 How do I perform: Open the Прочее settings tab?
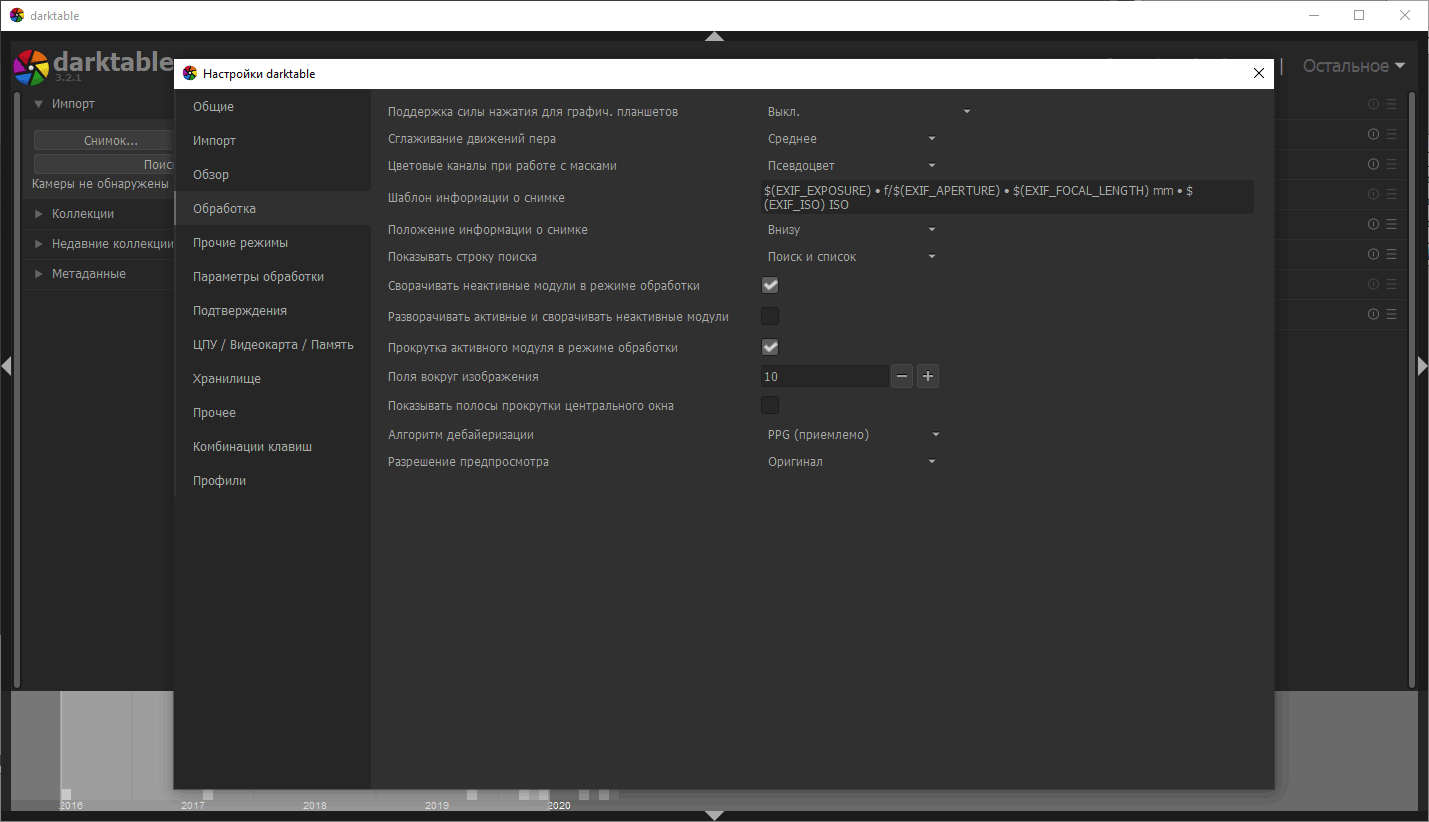272,412
